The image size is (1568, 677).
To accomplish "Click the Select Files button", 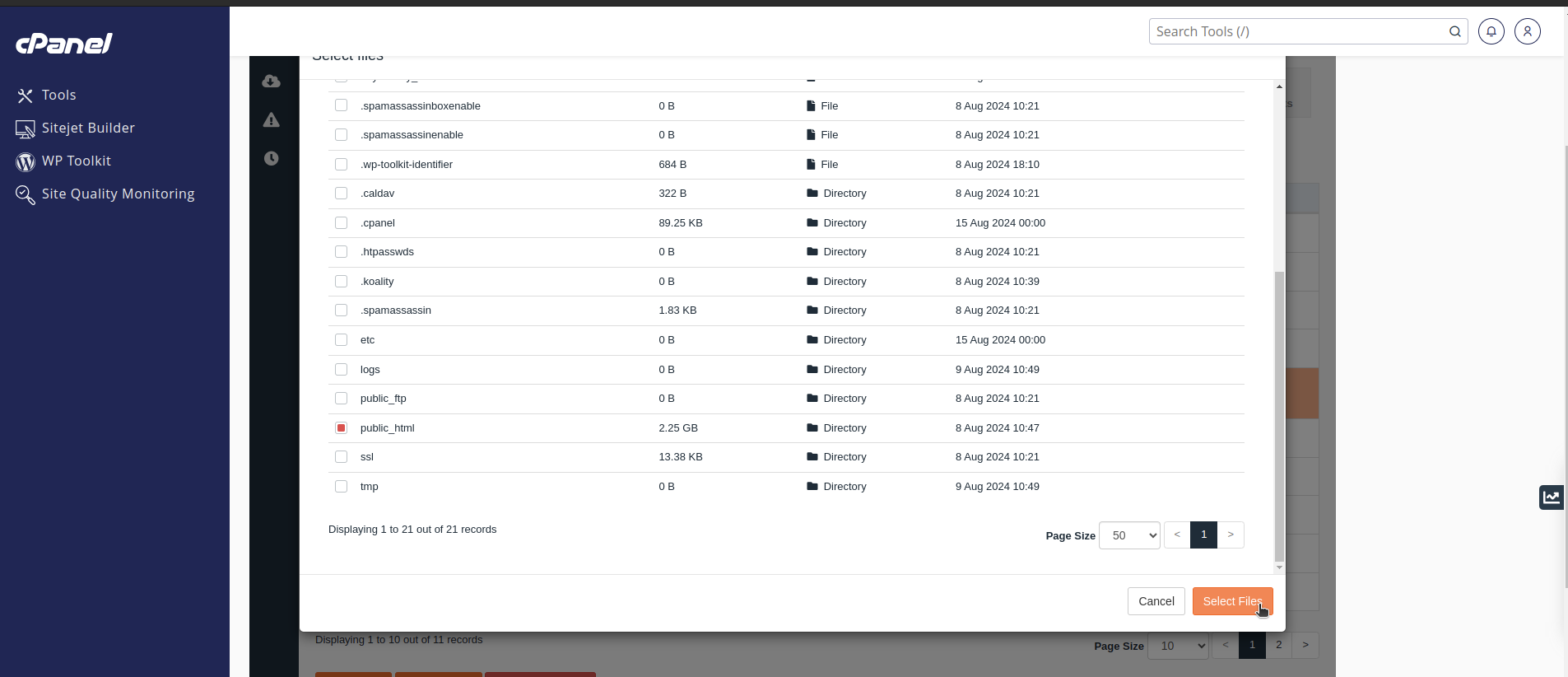I will [x=1233, y=601].
